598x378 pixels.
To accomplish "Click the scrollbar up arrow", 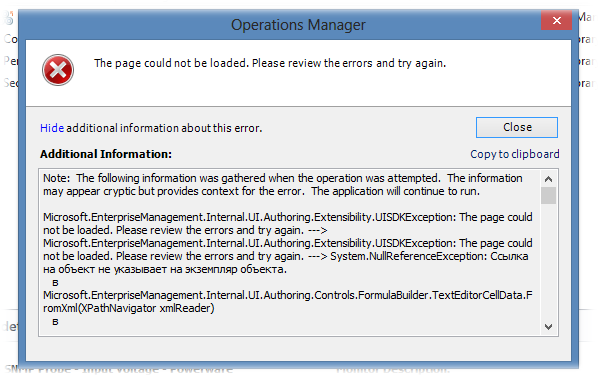I will click(548, 179).
